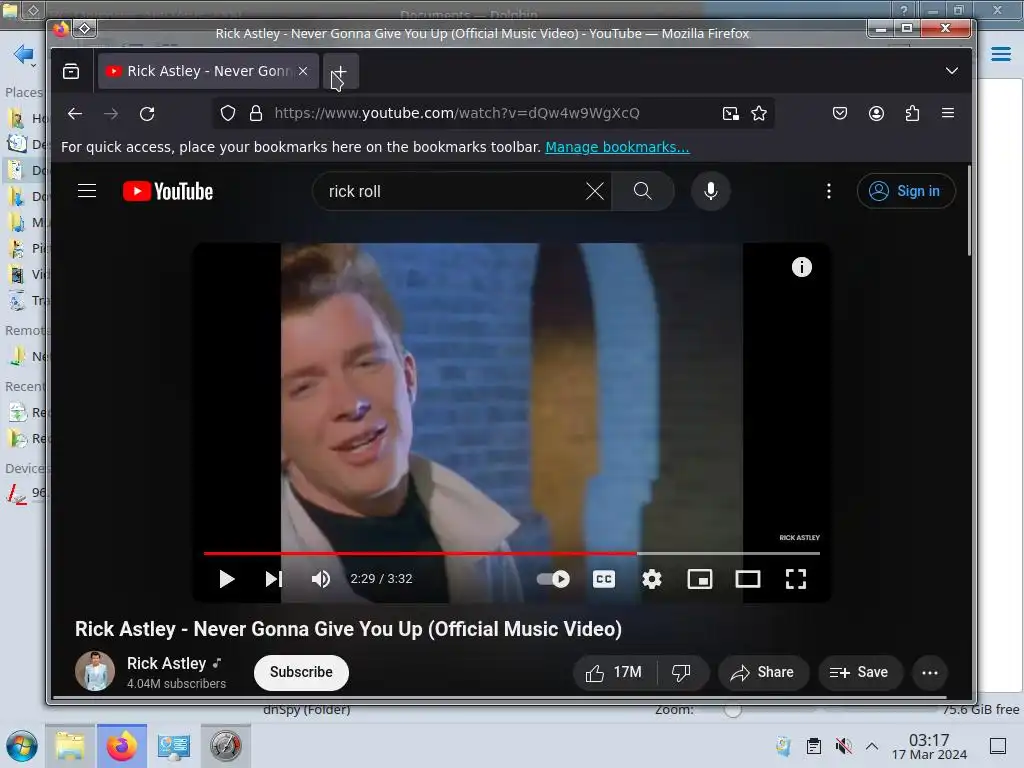Submit search with magnifier button

click(x=643, y=191)
